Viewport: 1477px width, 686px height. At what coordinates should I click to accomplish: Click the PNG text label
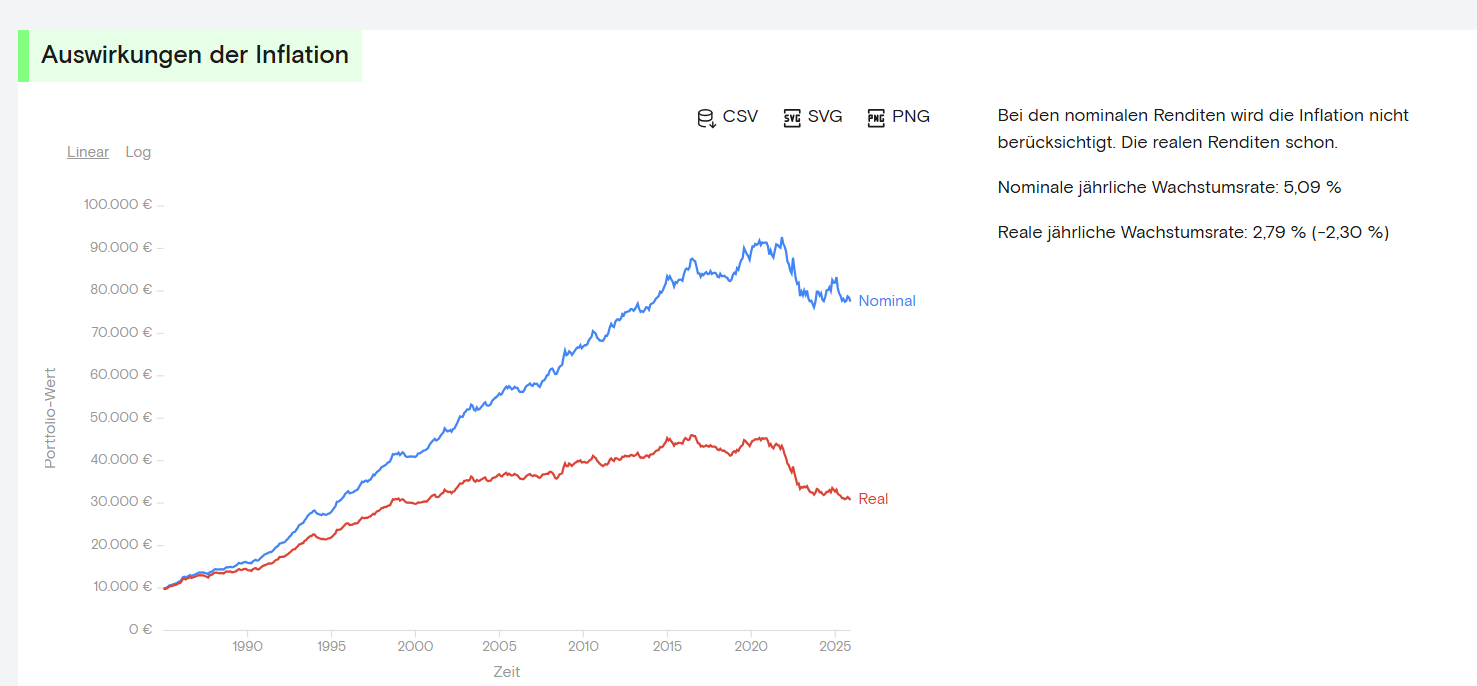click(911, 117)
